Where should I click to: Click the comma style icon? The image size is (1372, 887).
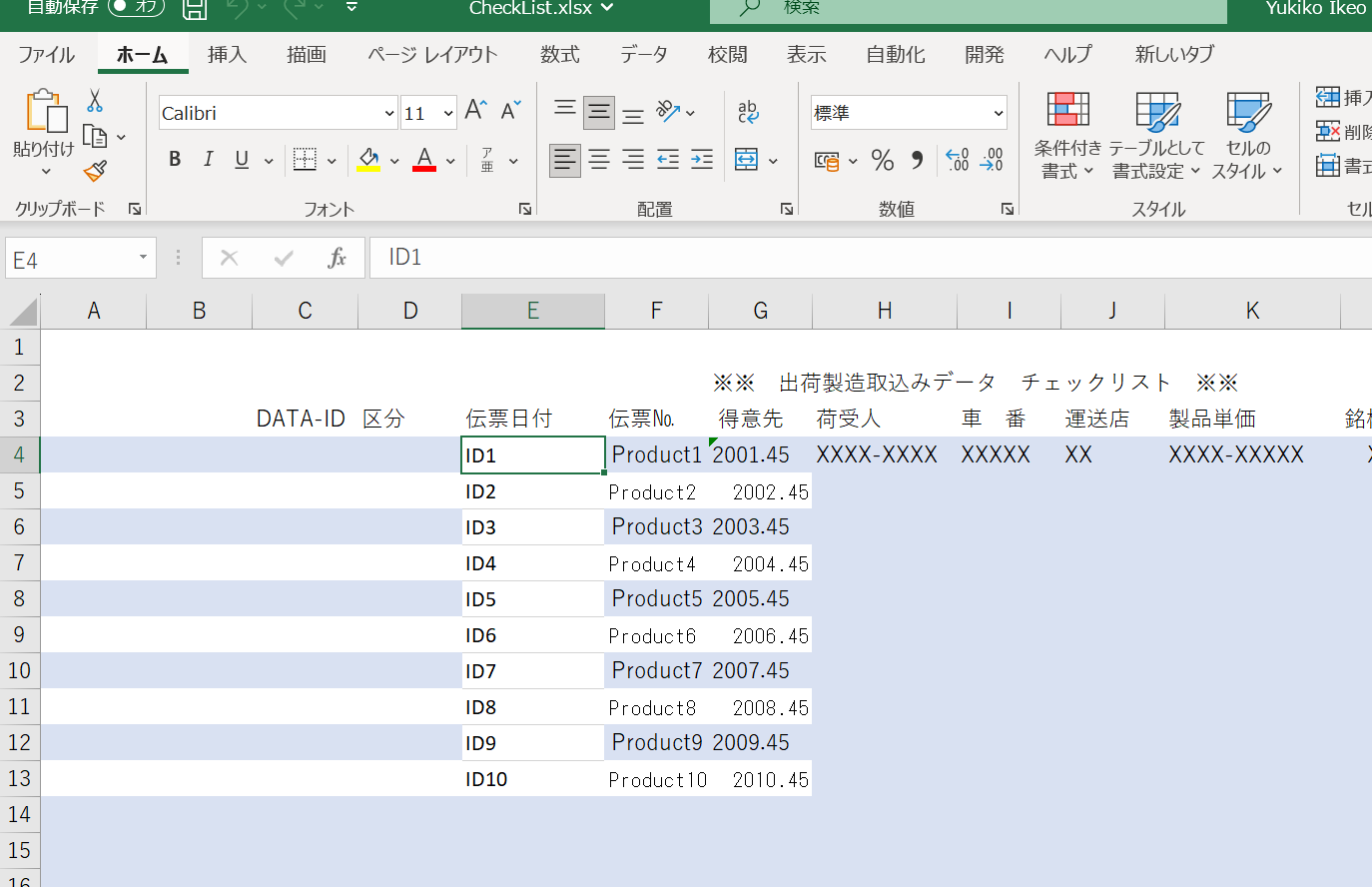pyautogui.click(x=917, y=160)
